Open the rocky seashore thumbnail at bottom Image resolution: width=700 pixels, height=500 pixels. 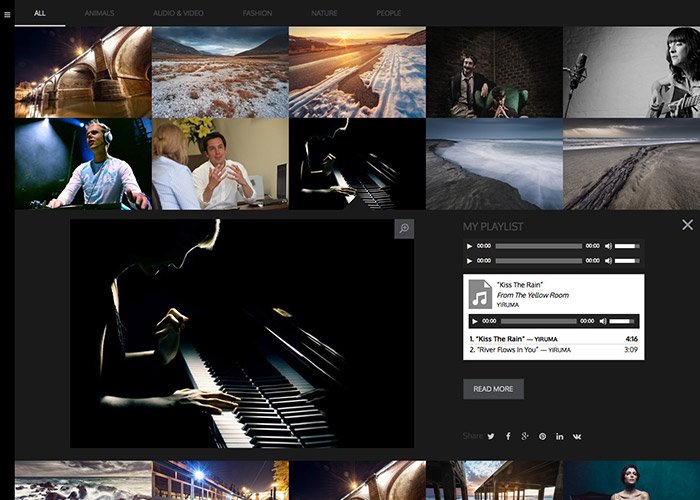83,480
